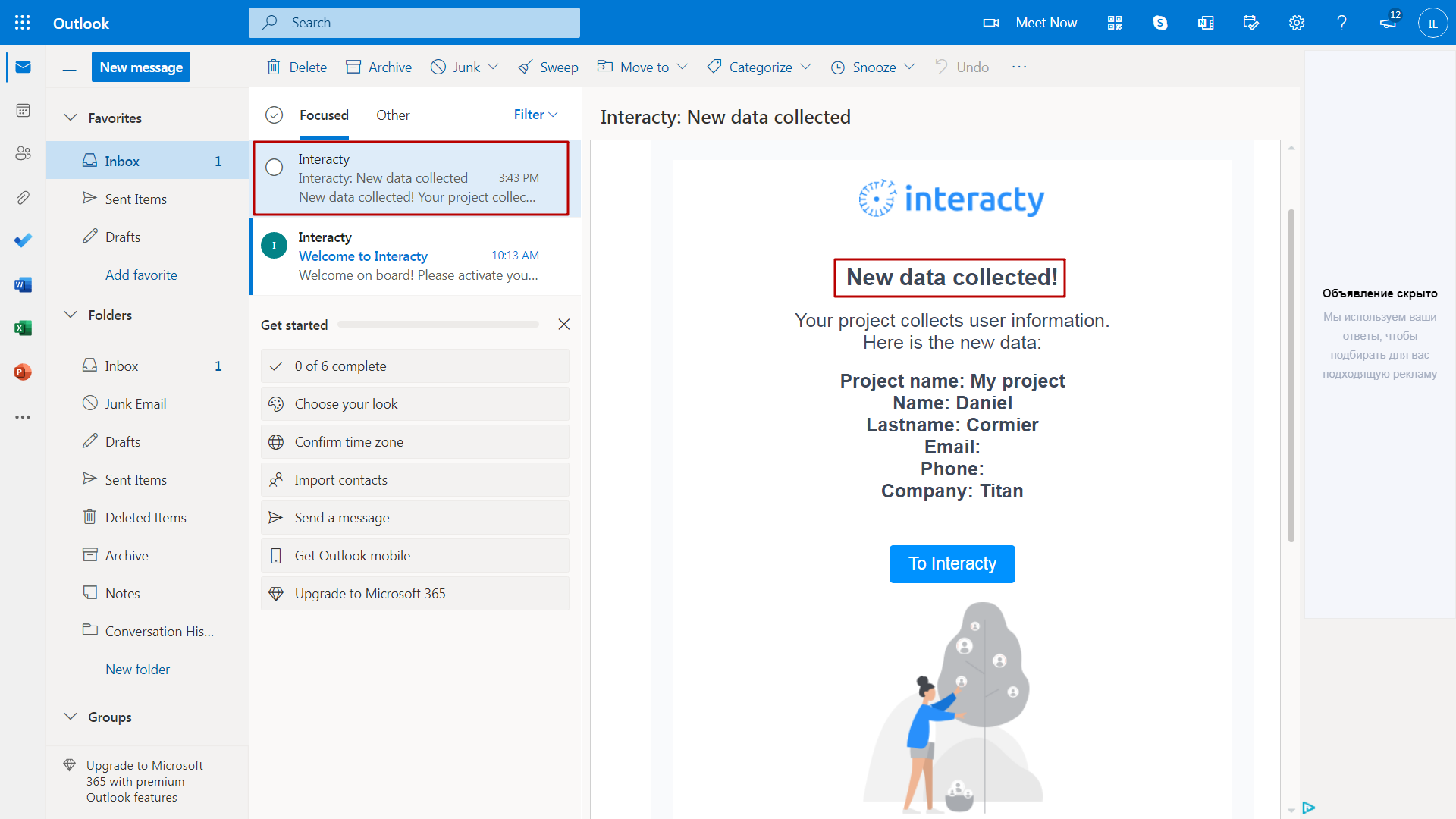Open Inbox under Favorites

point(147,161)
